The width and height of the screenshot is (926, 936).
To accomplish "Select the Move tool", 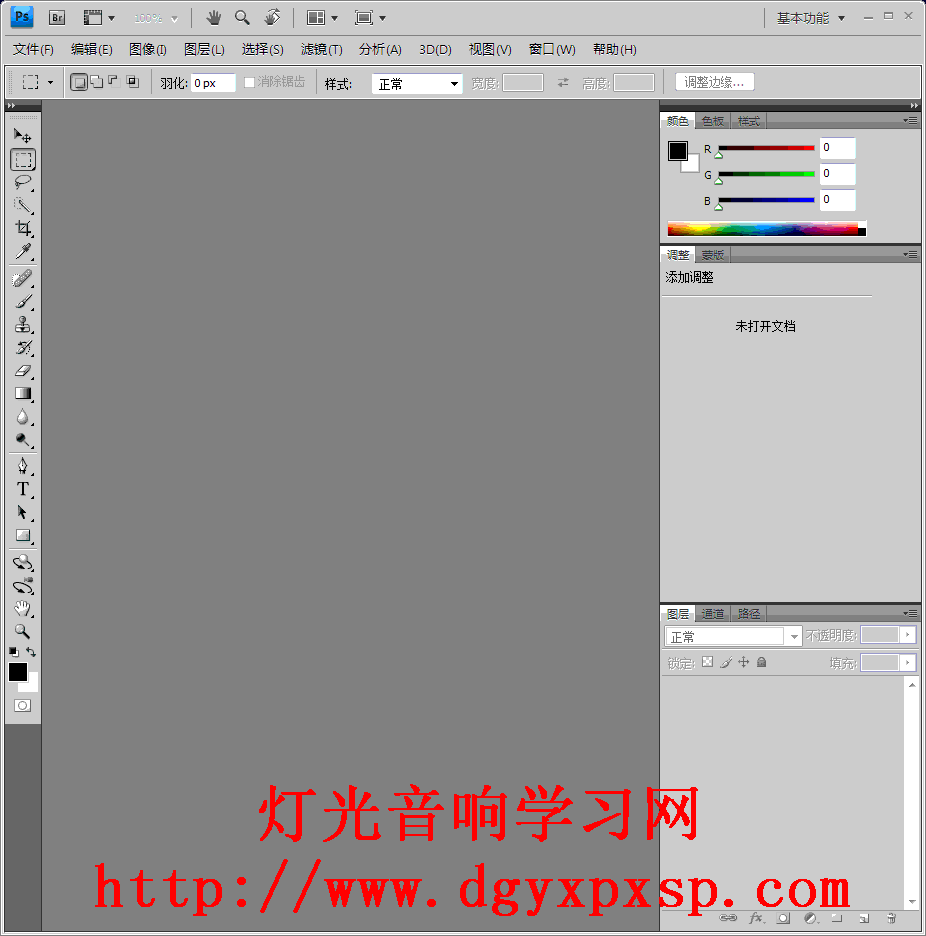I will 23,136.
